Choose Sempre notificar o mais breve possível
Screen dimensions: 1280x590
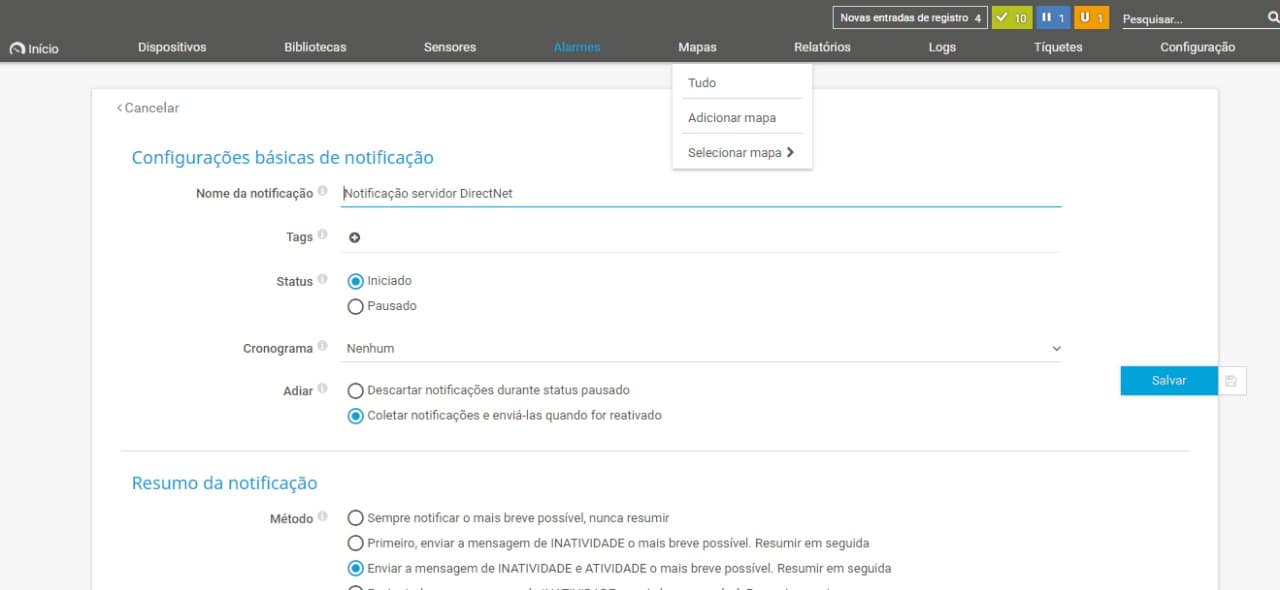[355, 518]
